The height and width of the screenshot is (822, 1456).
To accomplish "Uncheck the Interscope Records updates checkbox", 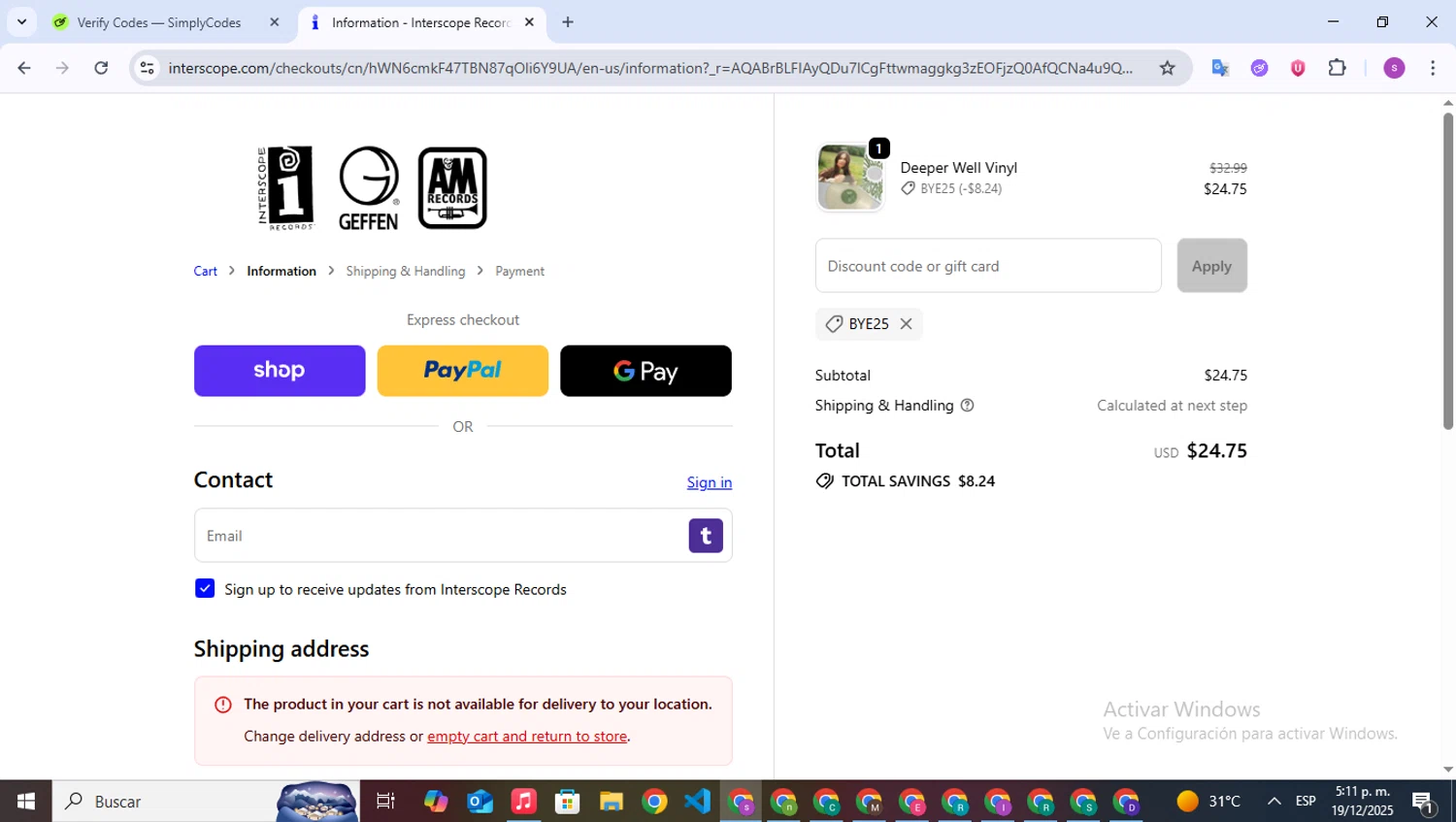I will click(205, 588).
